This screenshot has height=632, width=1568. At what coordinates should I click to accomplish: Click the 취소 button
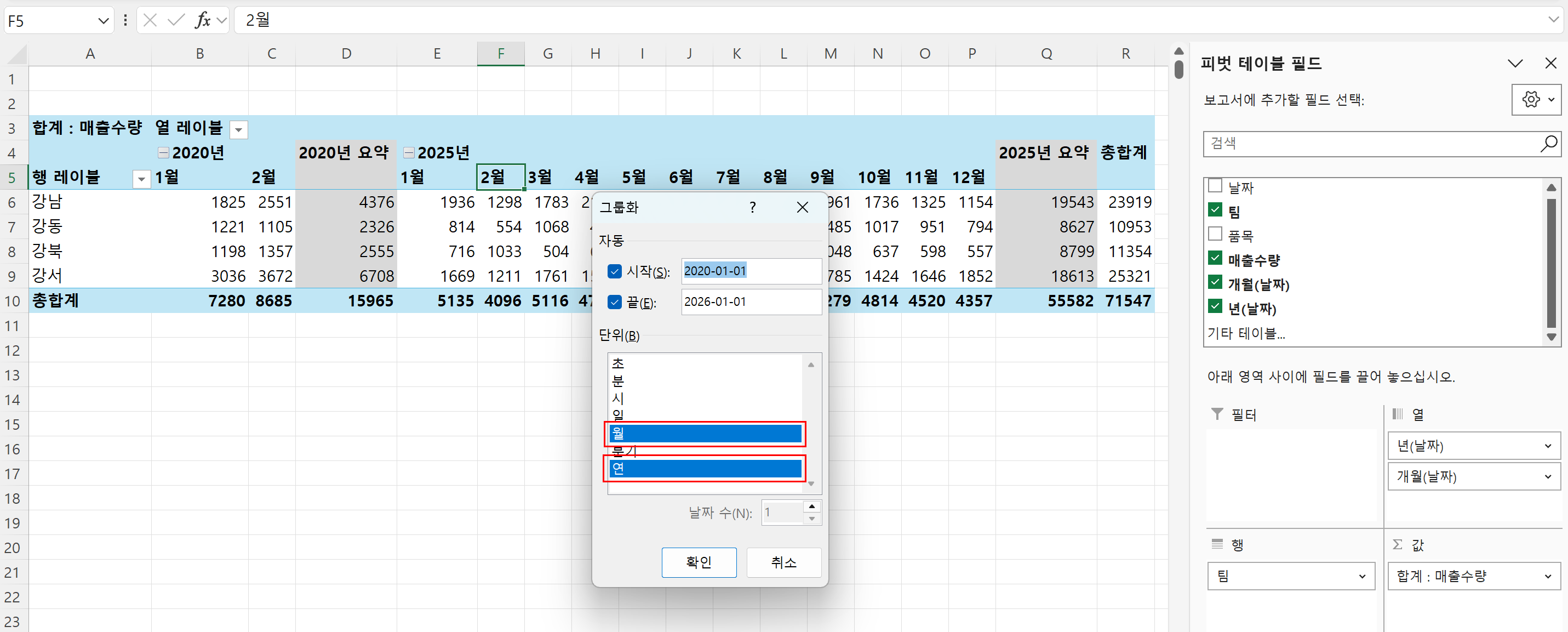point(783,562)
